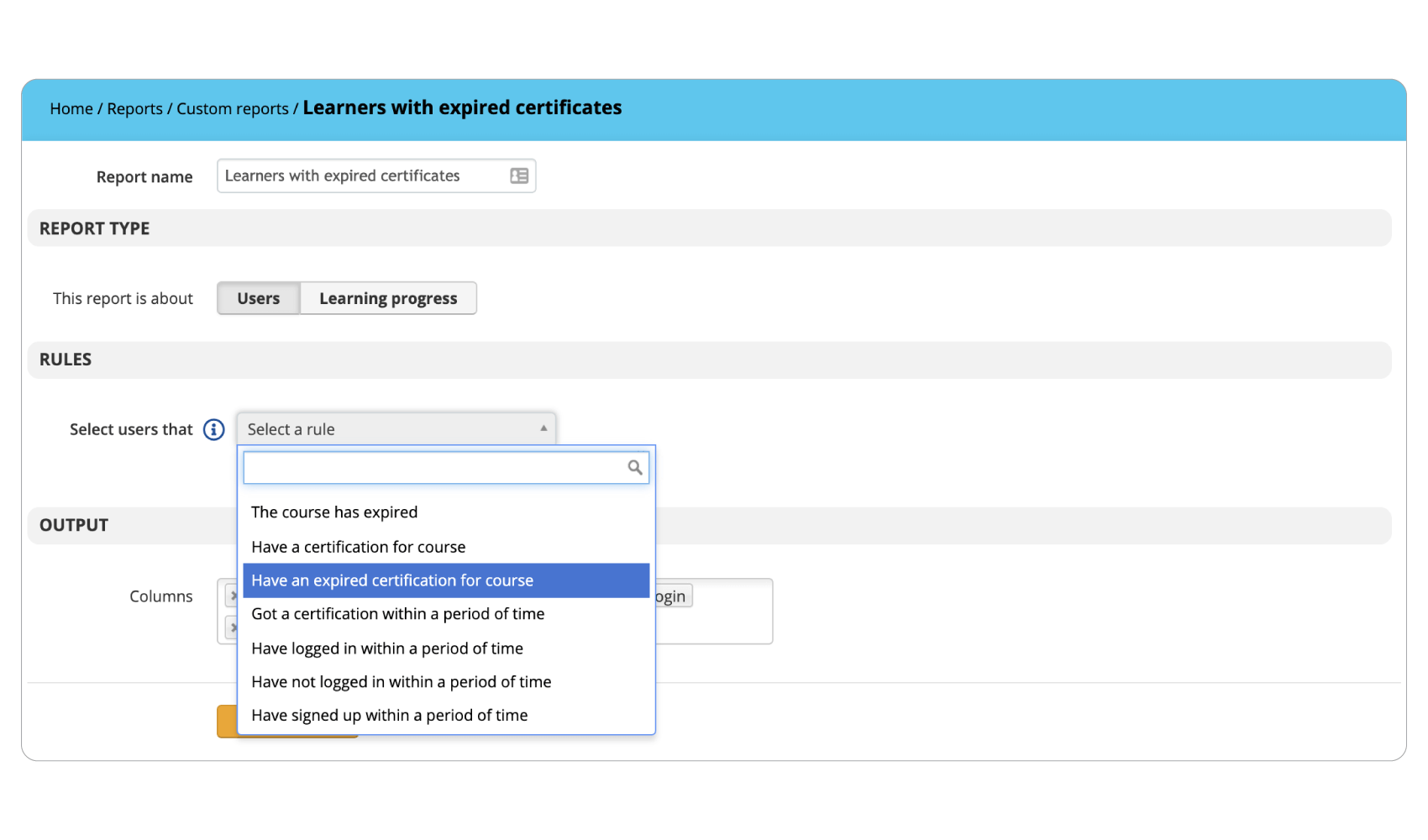Remove the second-row tag in Columns field
This screenshot has width=1428, height=840.
click(x=233, y=627)
